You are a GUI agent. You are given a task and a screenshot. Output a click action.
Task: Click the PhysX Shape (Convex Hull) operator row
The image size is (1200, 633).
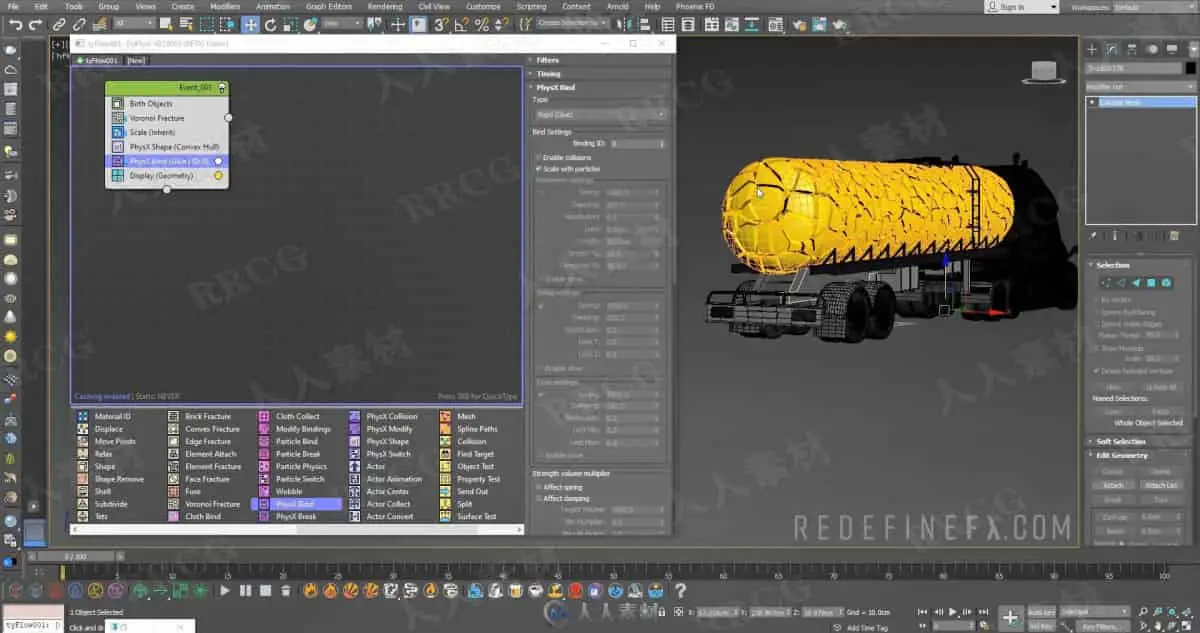167,146
